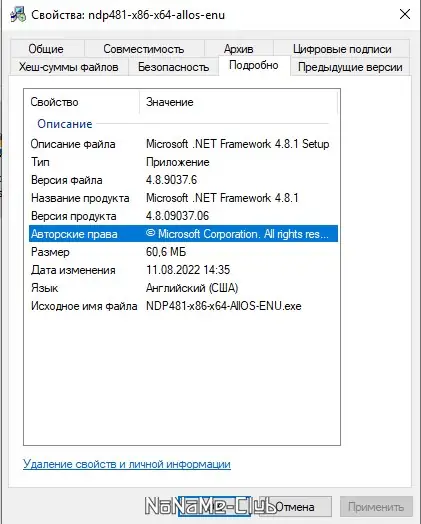Open the Безопасность tab
Viewport: 421px width, 524px height.
tap(173, 67)
